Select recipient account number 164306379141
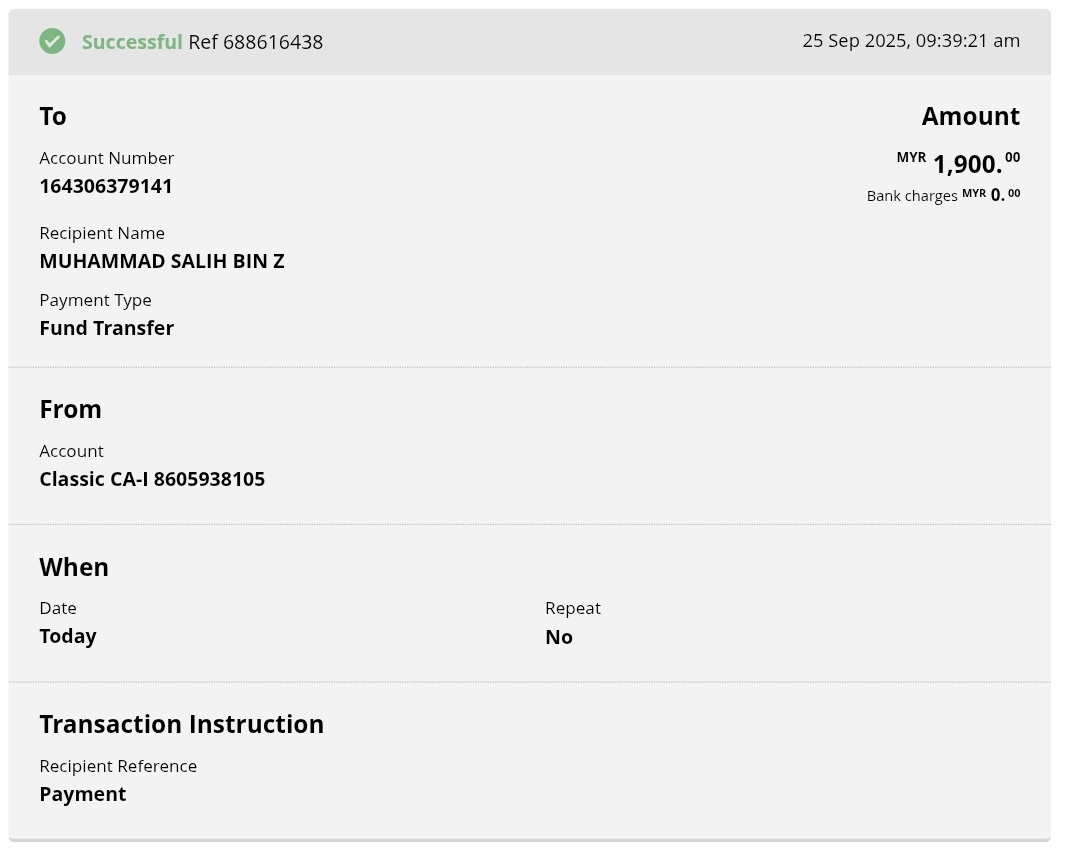Viewport: 1079px width, 853px height. [x=106, y=186]
